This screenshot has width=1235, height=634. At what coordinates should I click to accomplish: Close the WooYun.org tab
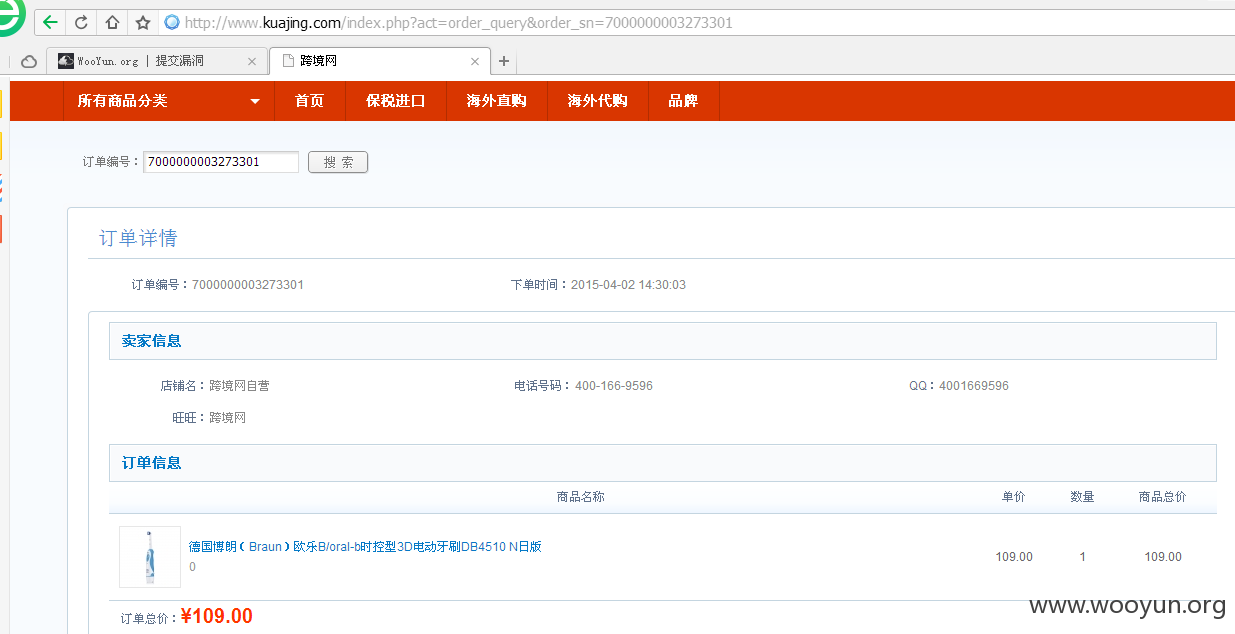tap(252, 62)
